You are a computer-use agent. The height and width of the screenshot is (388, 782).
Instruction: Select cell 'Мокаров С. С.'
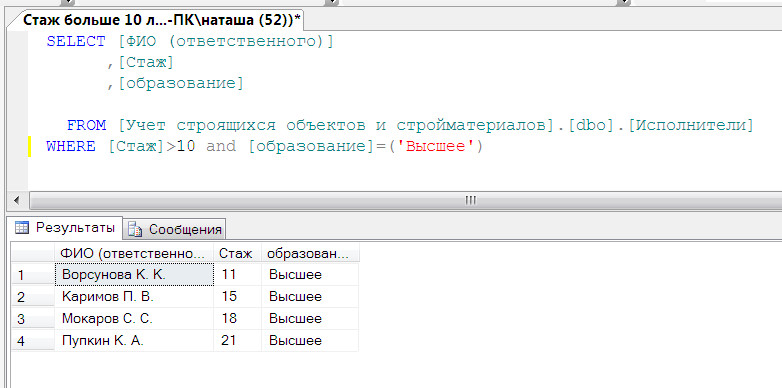coord(134,318)
